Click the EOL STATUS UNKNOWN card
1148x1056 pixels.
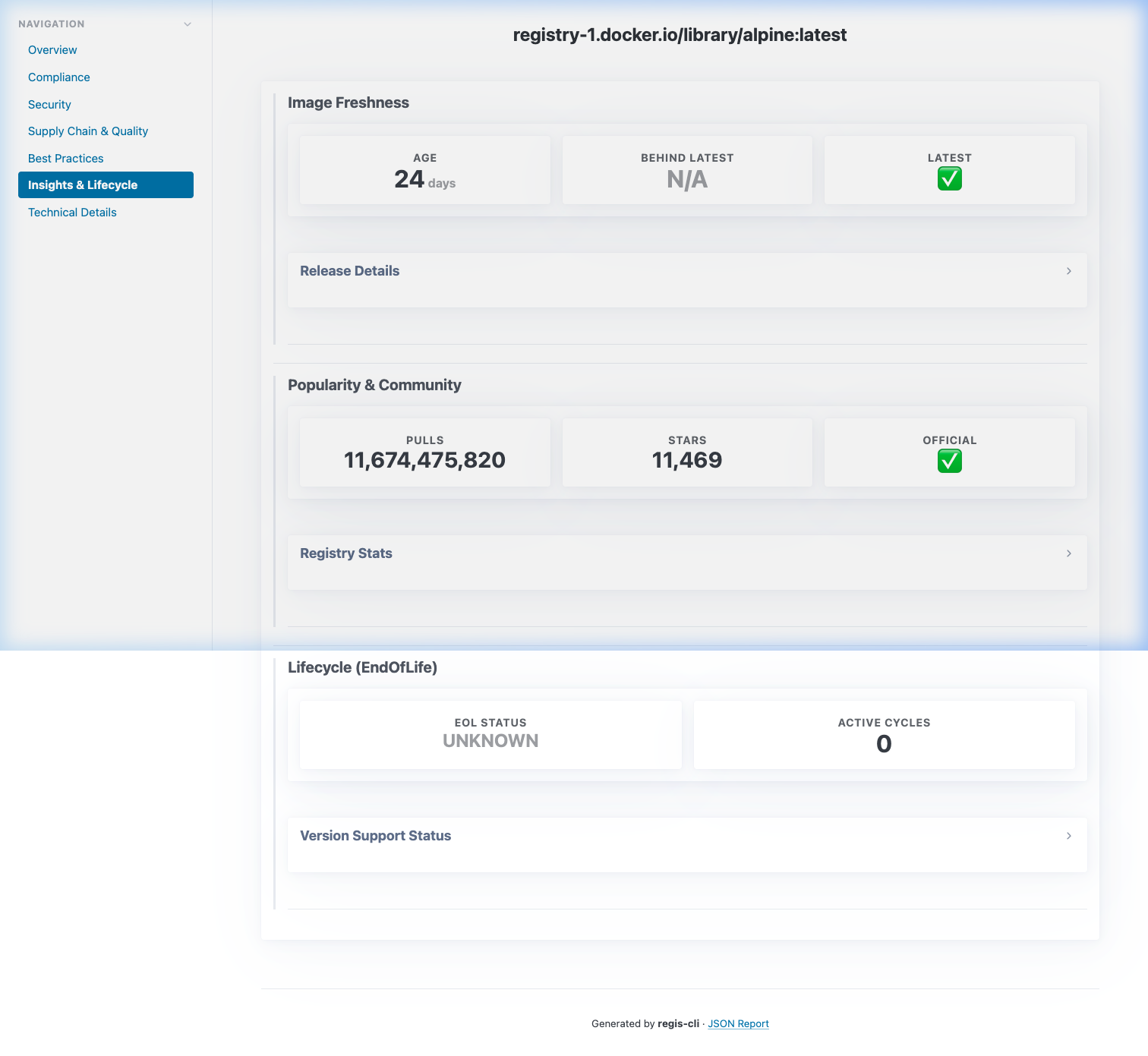click(x=490, y=734)
